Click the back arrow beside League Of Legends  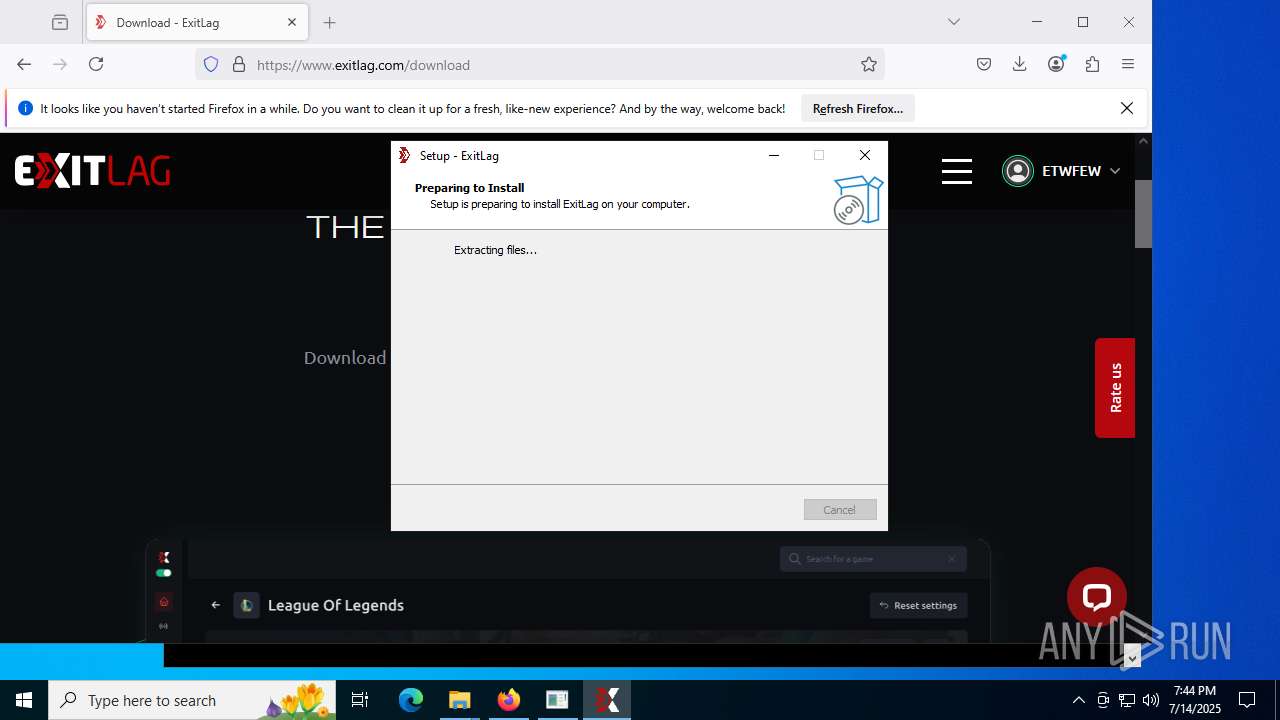[x=215, y=605]
